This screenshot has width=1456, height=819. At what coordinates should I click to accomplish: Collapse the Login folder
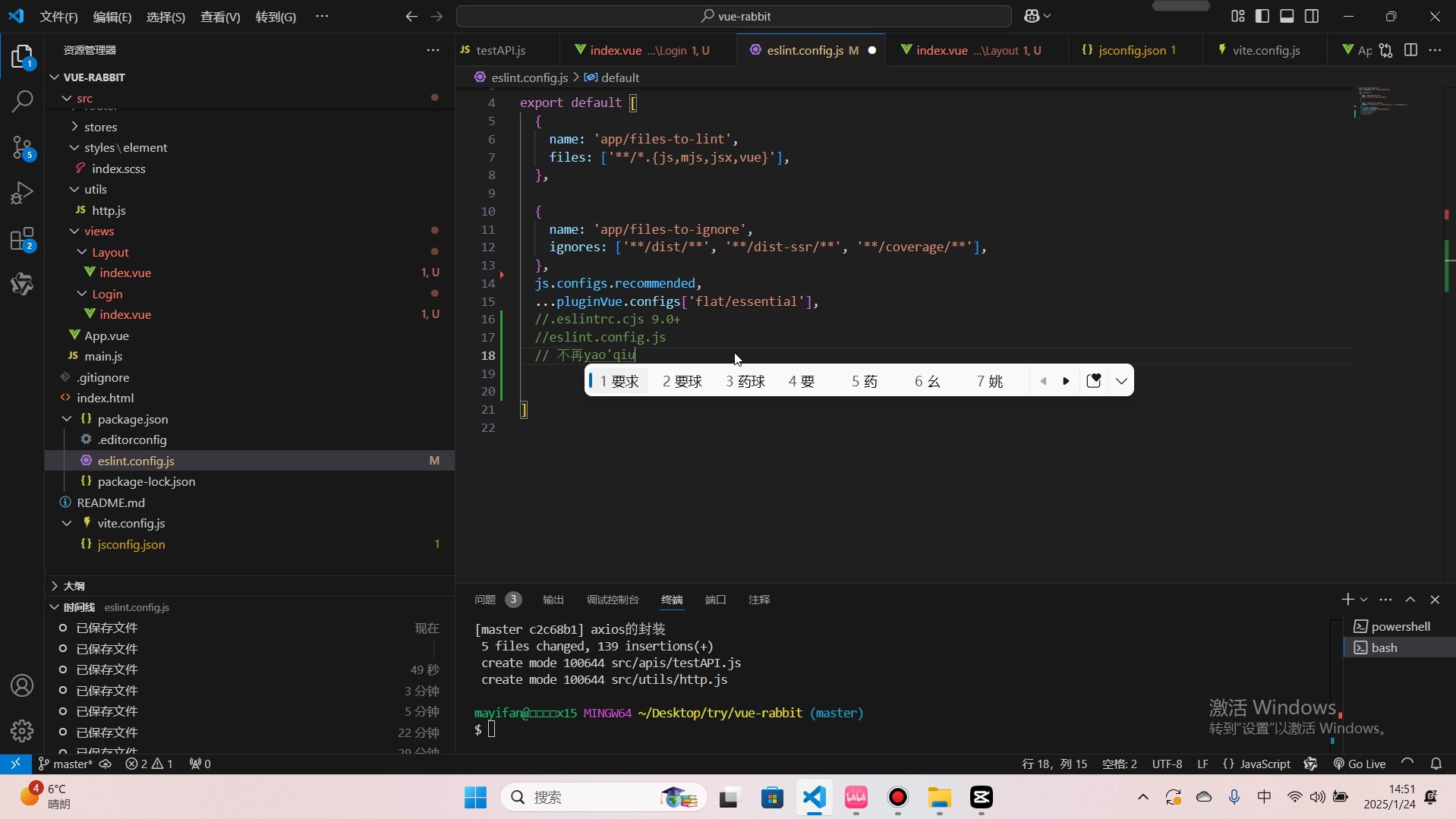(250, 294)
